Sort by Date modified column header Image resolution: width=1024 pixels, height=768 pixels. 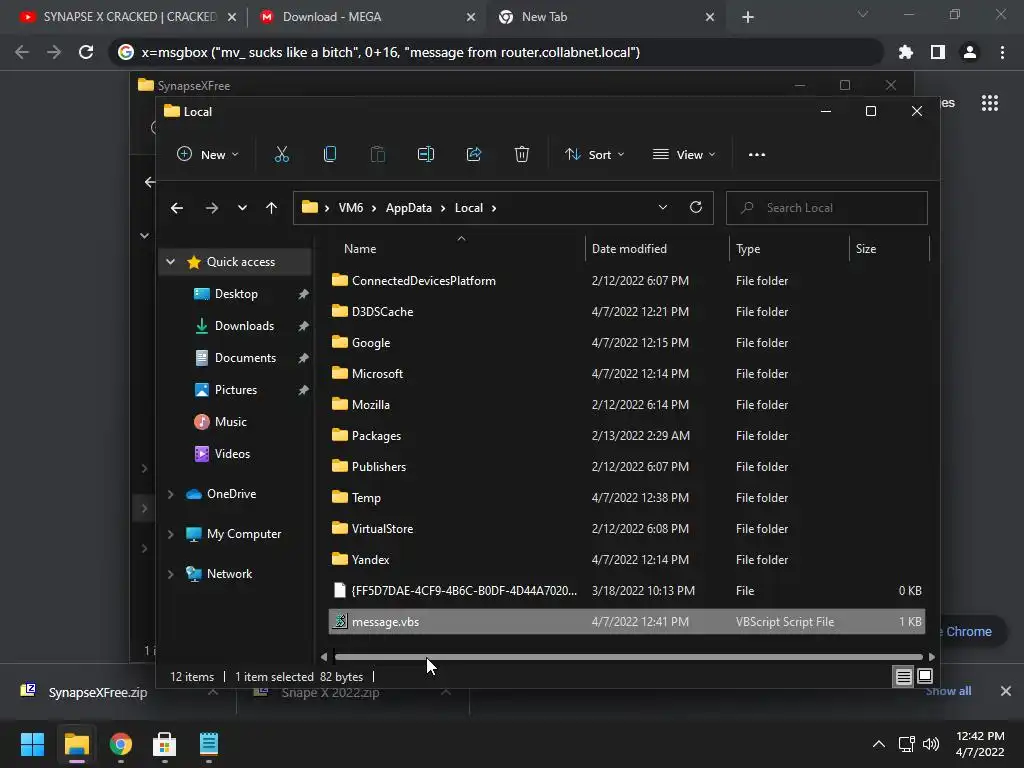click(629, 249)
